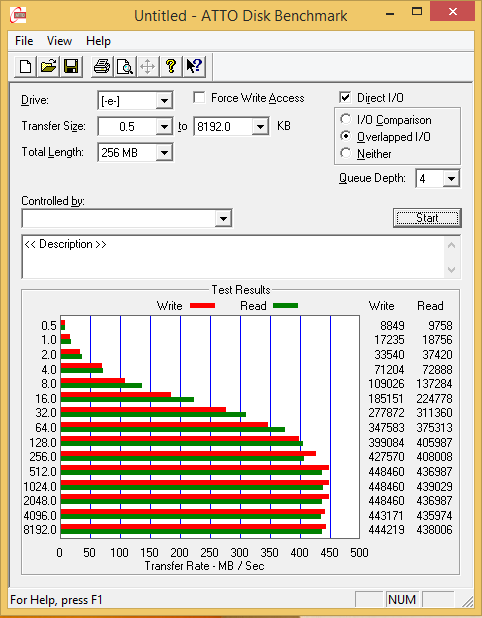Expand the Transfer Size maximum 8192.0 dropdown

pos(260,127)
